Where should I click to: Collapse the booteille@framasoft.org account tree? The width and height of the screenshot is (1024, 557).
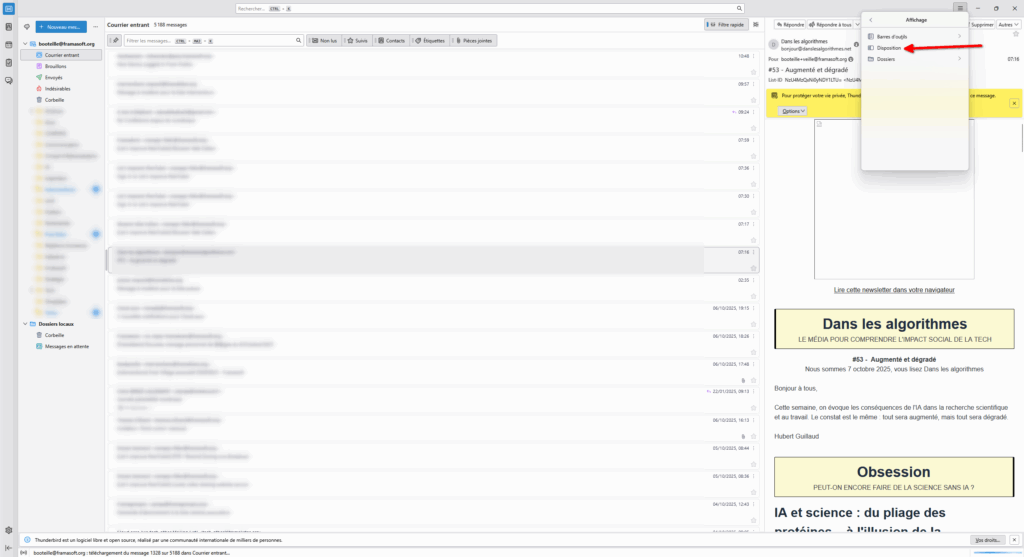[x=24, y=44]
